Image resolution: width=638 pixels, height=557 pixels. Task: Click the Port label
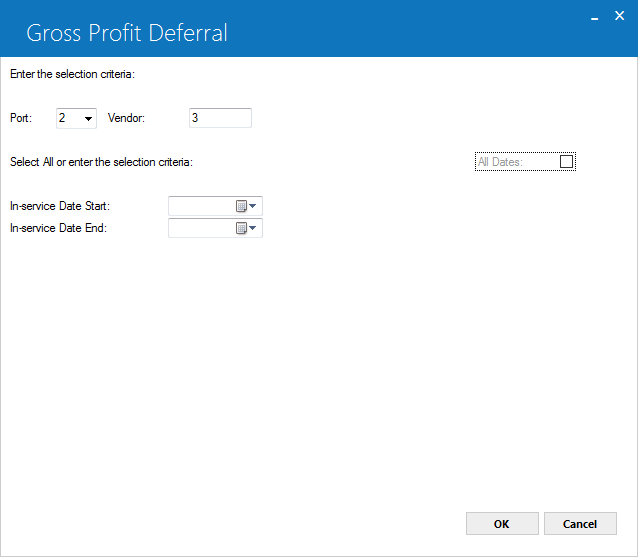pyautogui.click(x=21, y=118)
